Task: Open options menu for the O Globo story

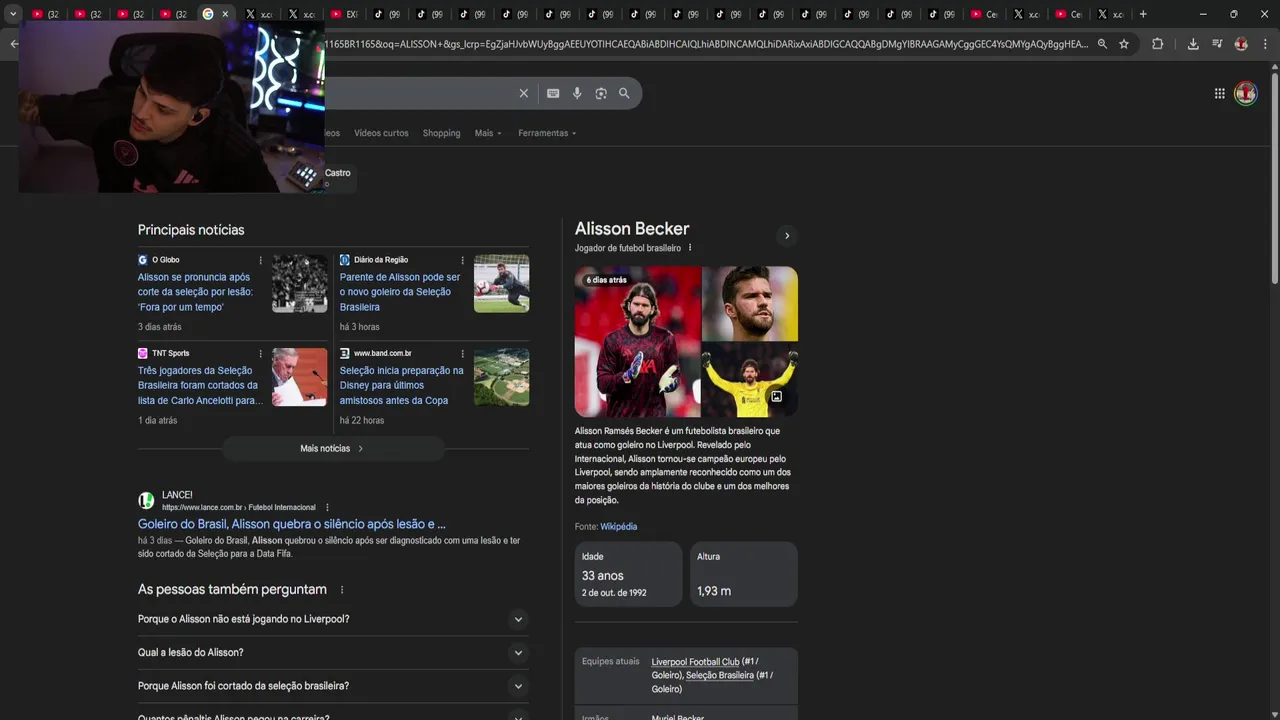Action: (260, 260)
